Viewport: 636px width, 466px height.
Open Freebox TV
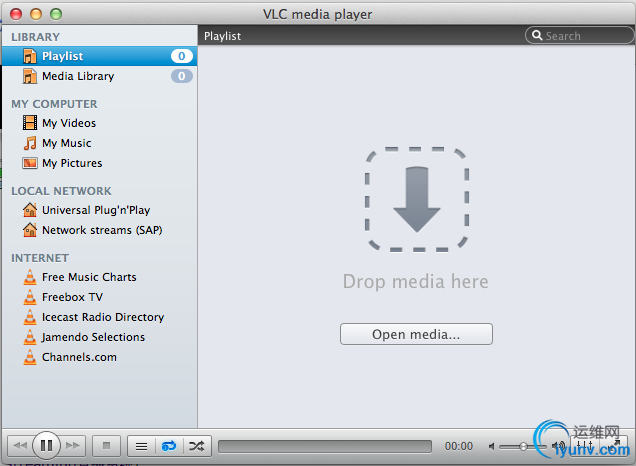click(73, 297)
